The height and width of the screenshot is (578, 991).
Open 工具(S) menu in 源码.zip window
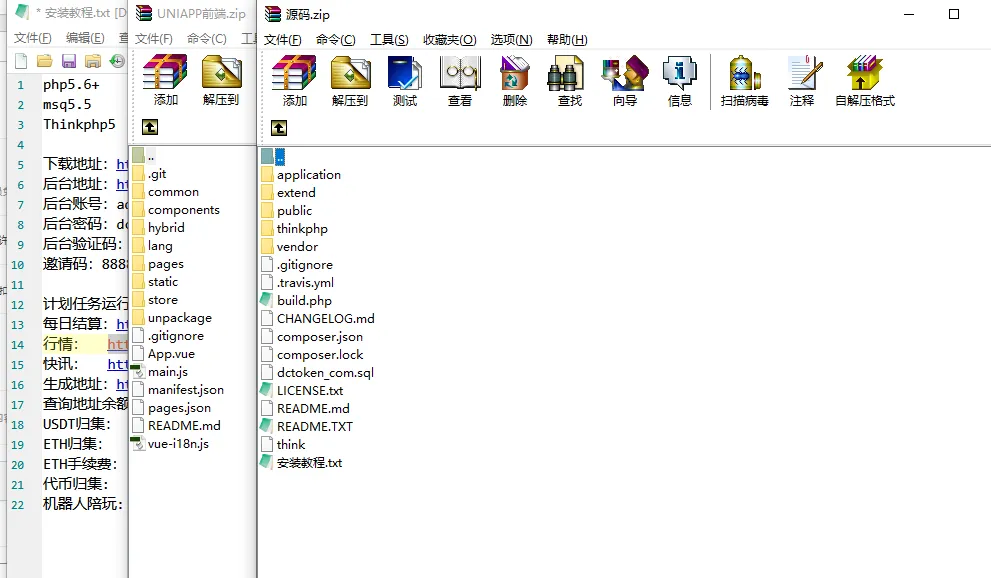click(389, 40)
